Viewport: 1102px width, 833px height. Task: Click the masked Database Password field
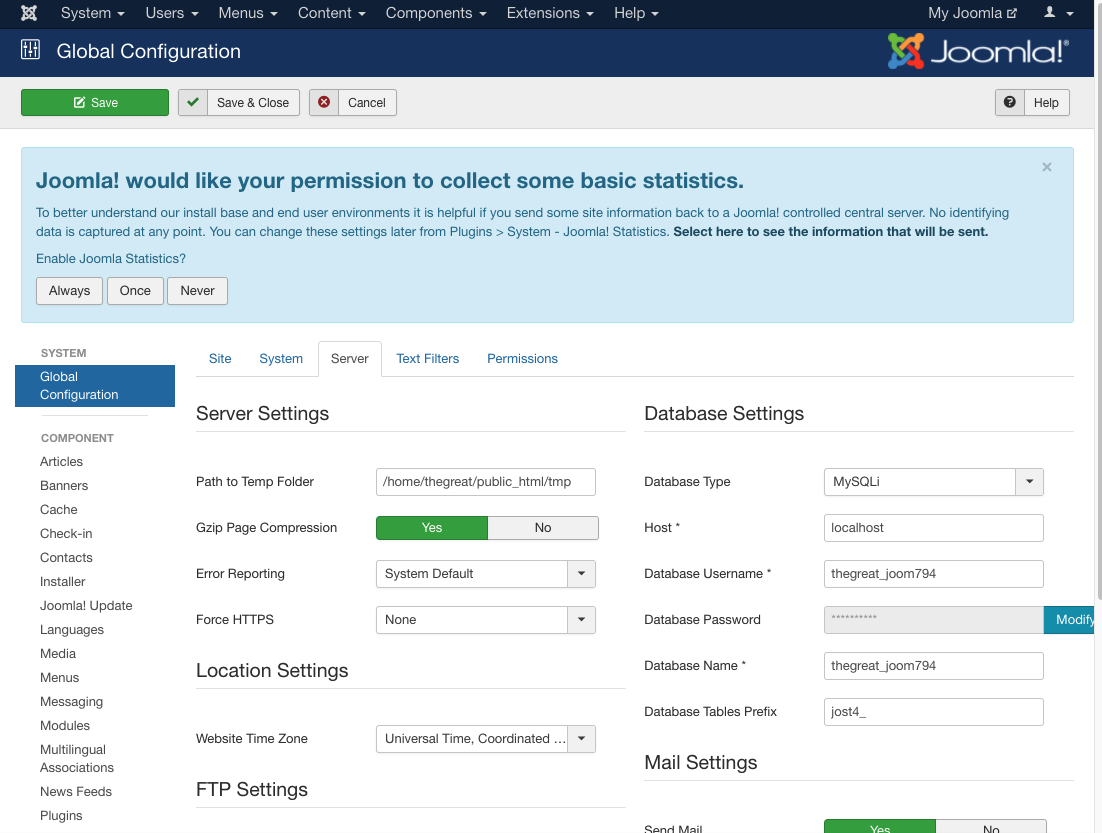click(933, 620)
